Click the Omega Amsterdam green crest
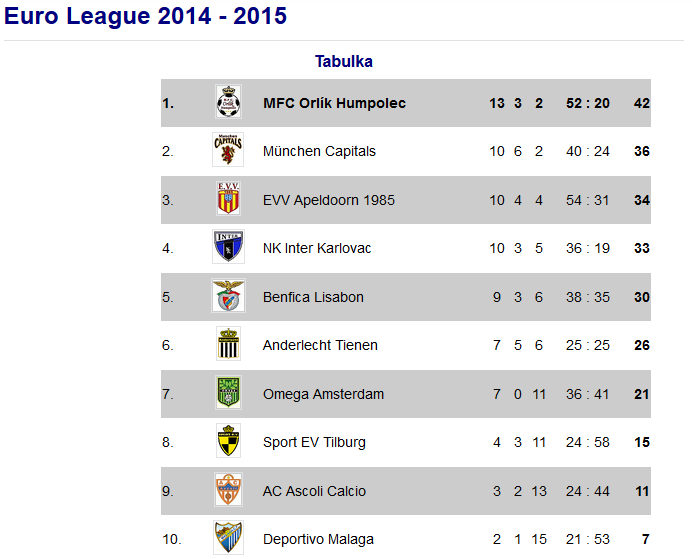 pyautogui.click(x=228, y=394)
